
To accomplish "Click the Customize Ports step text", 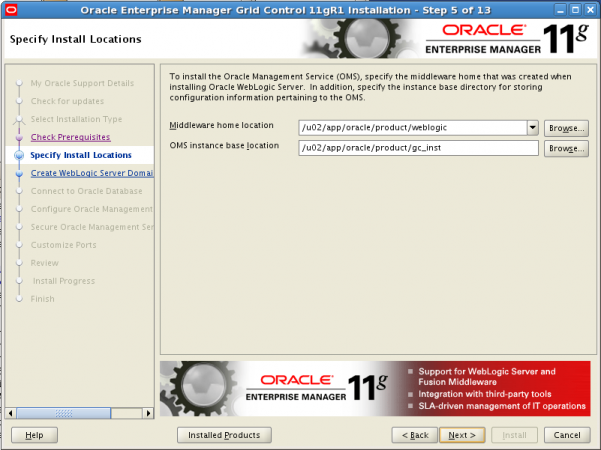I will (x=64, y=245).
